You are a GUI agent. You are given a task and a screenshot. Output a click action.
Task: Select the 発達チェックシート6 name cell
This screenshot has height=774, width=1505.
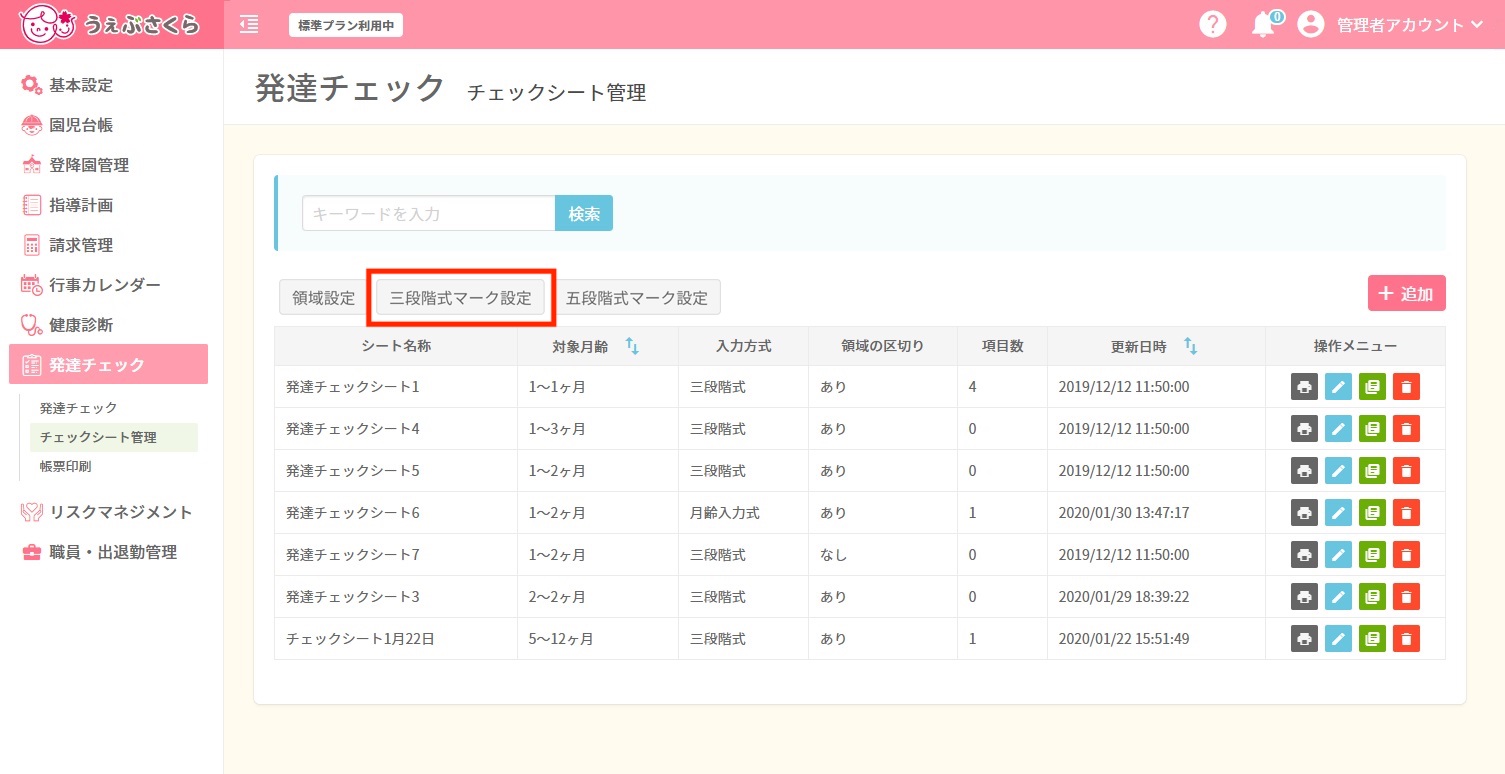click(x=396, y=513)
